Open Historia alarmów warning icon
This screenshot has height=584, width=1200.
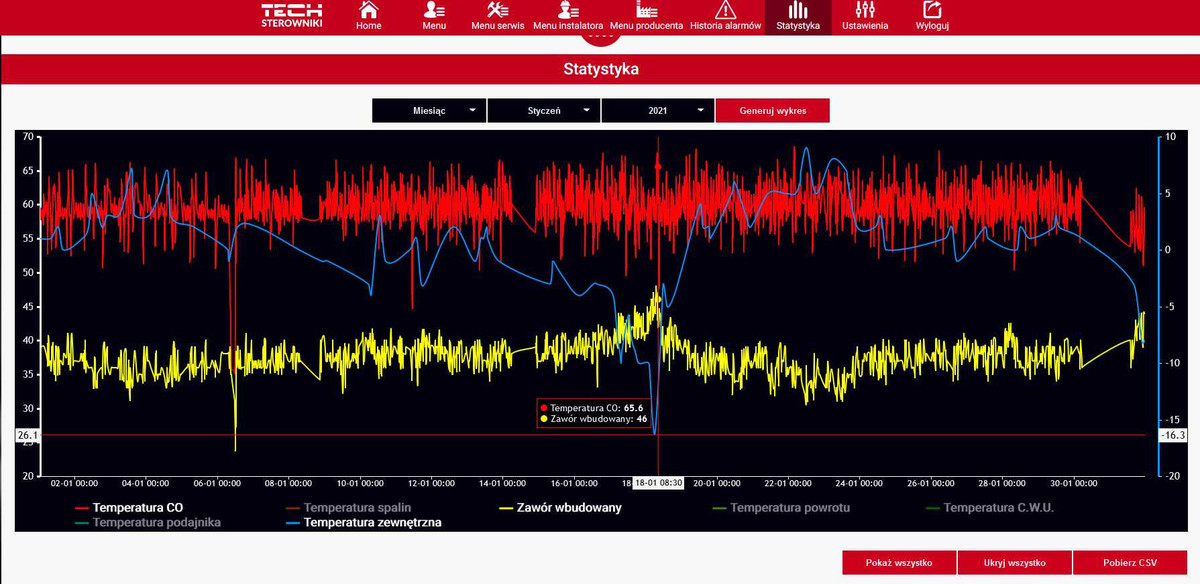[x=725, y=10]
